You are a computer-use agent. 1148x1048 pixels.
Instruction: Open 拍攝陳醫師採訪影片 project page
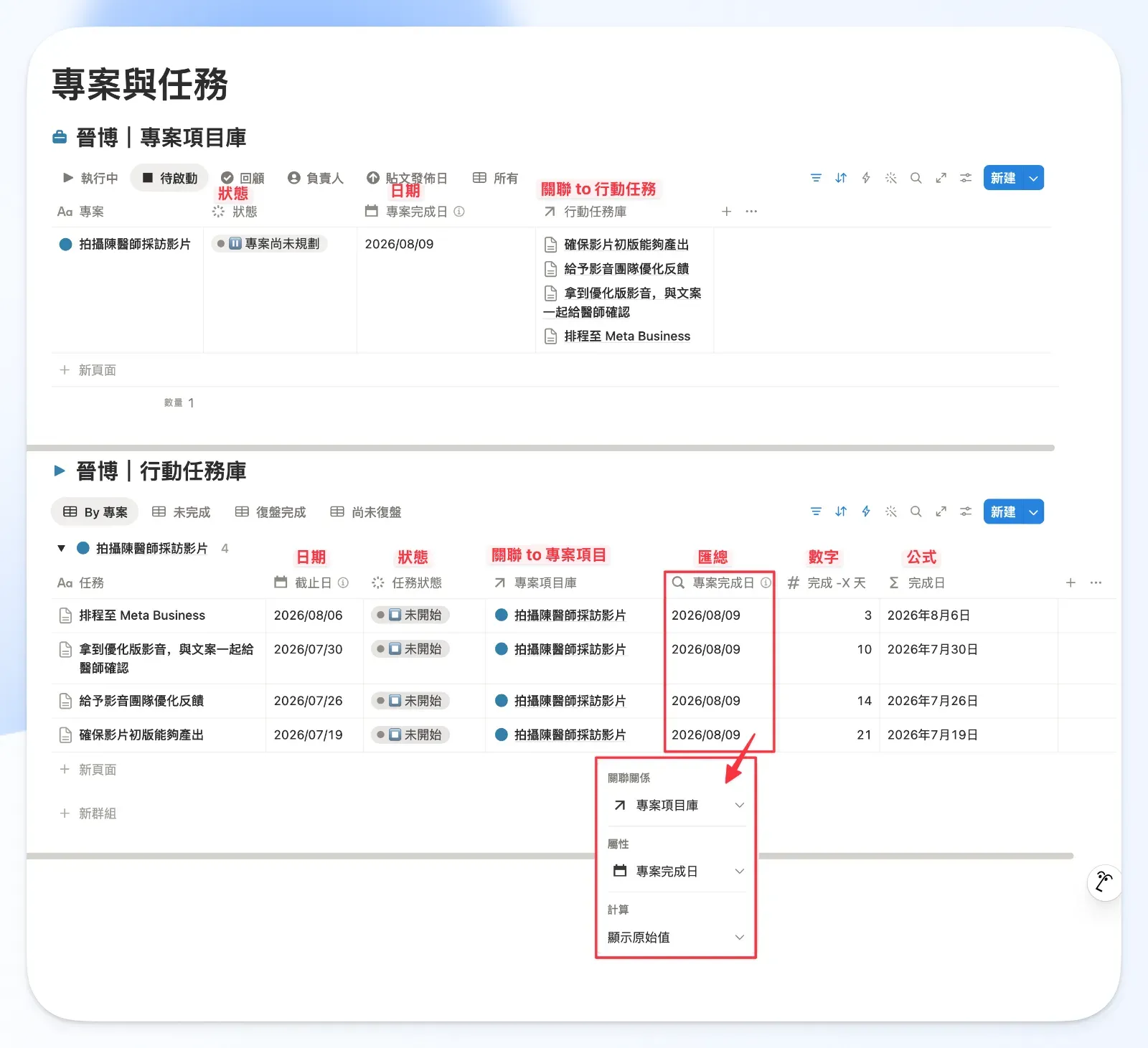[135, 244]
